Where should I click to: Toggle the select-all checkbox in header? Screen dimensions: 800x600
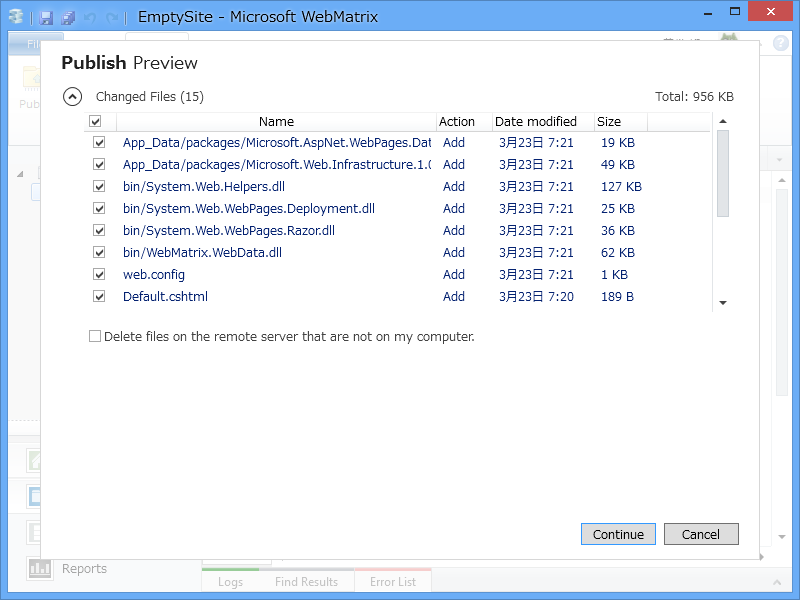95,121
